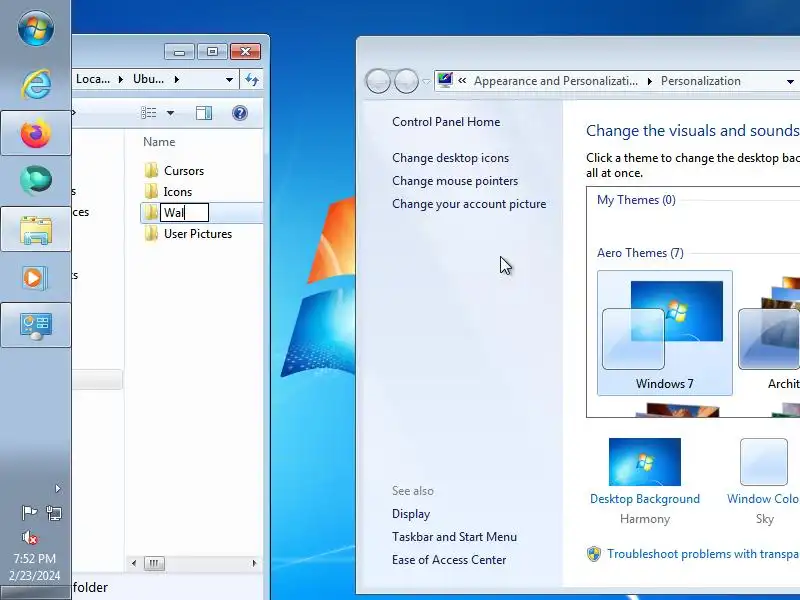800x600 pixels.
Task: Open the Windows Start orb
Action: [x=36, y=28]
